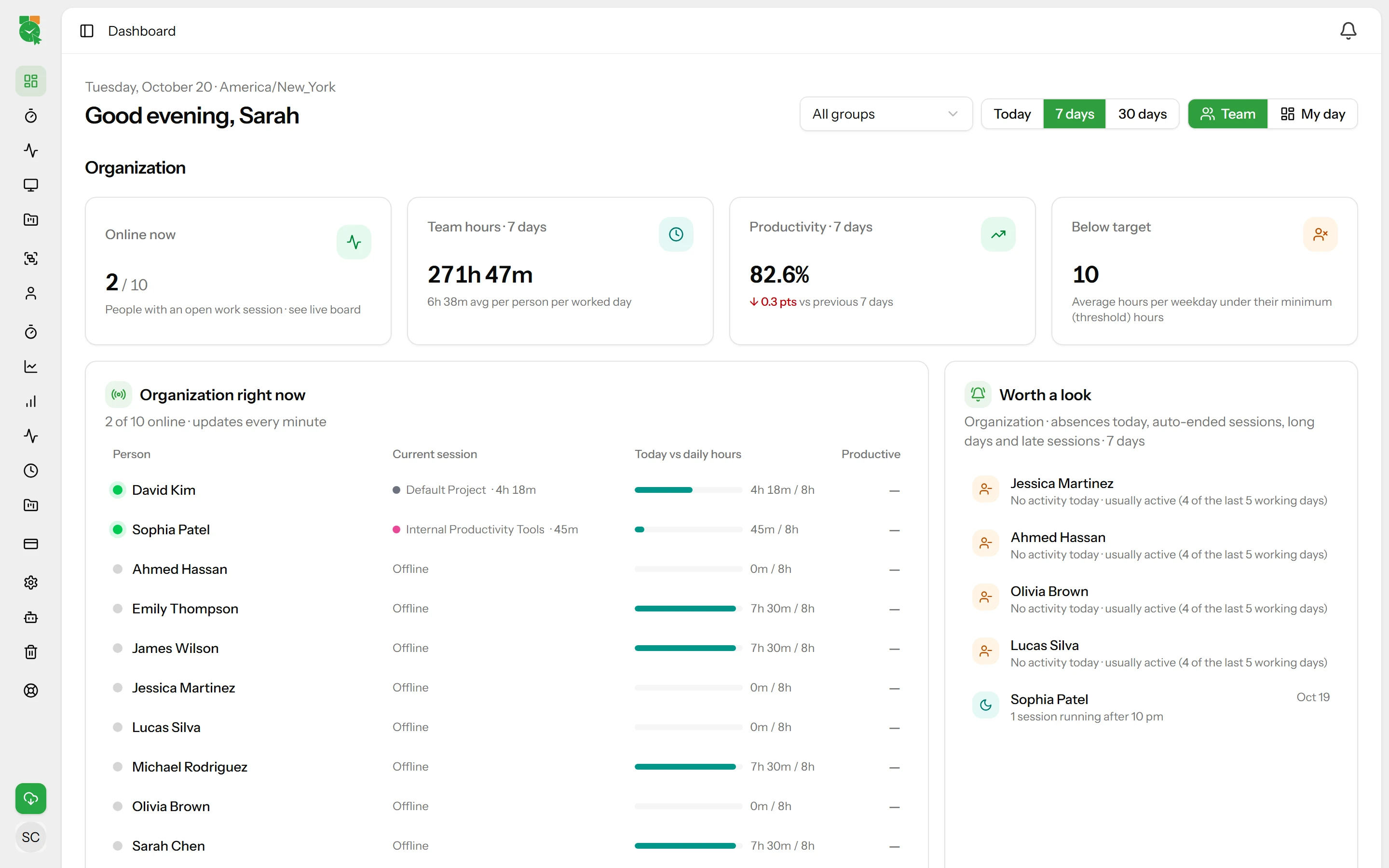Image resolution: width=1389 pixels, height=868 pixels.
Task: Open the notifications bell in header
Action: click(1348, 31)
